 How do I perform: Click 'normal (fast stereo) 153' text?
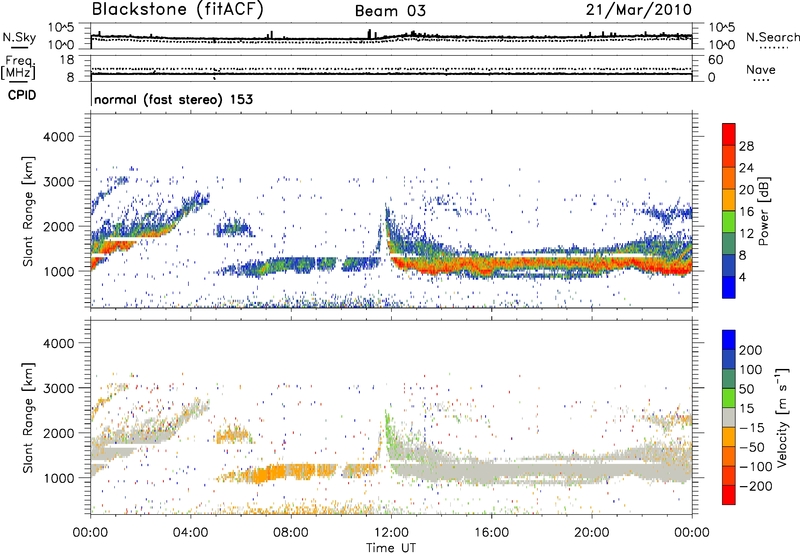click(x=173, y=99)
